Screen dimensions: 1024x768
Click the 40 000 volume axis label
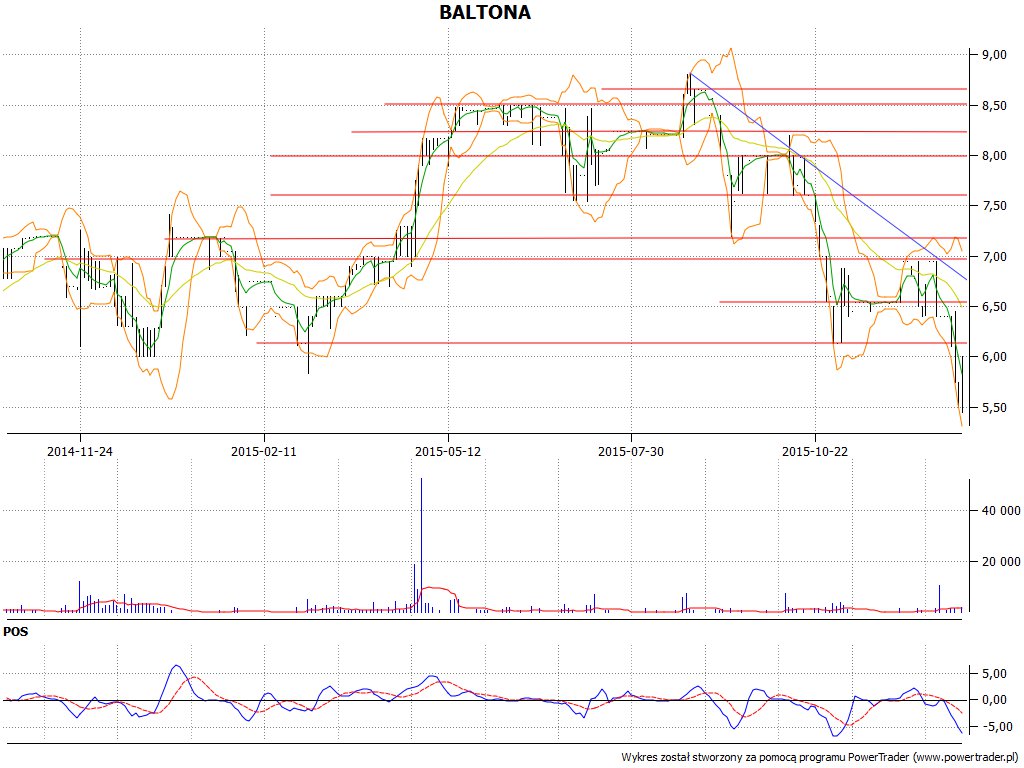[1001, 511]
